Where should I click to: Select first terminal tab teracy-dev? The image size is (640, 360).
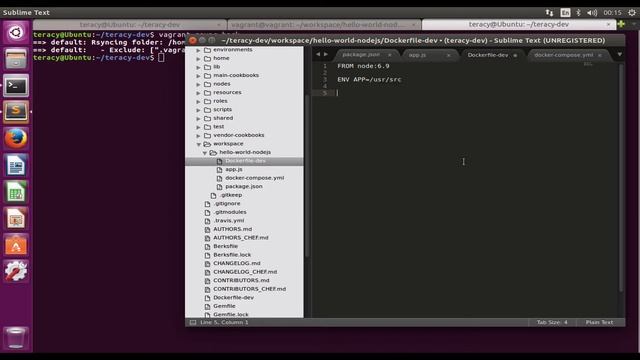[x=130, y=24]
